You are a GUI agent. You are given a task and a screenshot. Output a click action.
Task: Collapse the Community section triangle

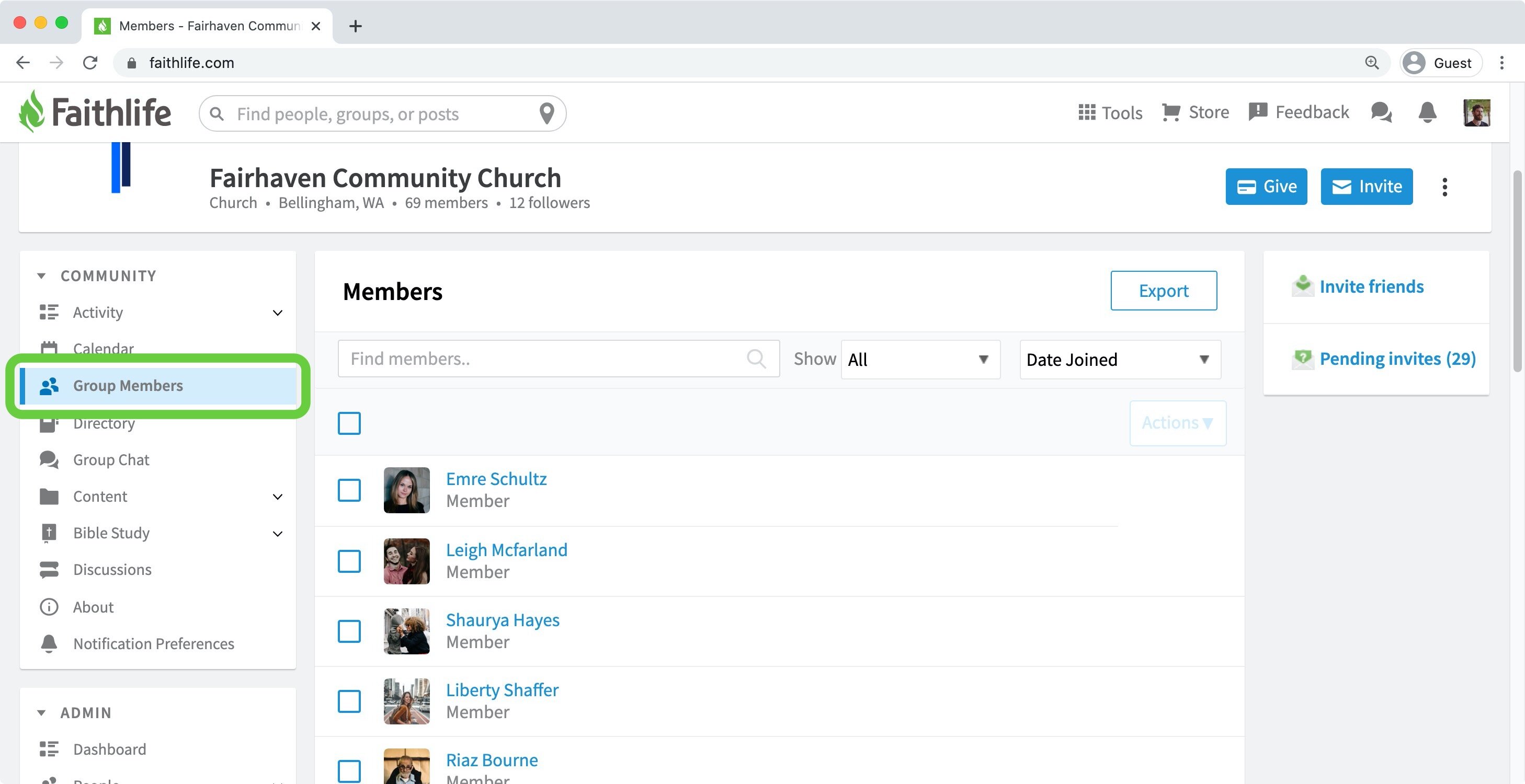(41, 276)
